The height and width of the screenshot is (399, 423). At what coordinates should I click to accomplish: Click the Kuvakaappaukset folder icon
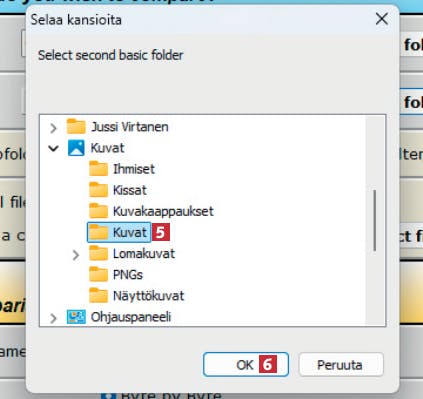(98, 211)
